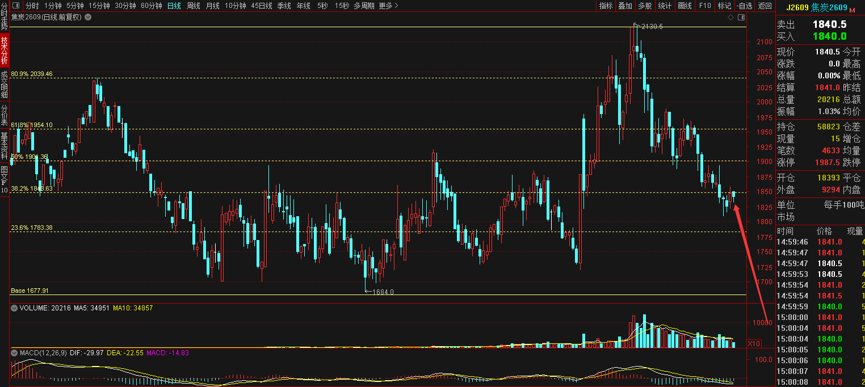Open the 多周期 multi-period view
The width and height of the screenshot is (865, 387).
pyautogui.click(x=363, y=6)
